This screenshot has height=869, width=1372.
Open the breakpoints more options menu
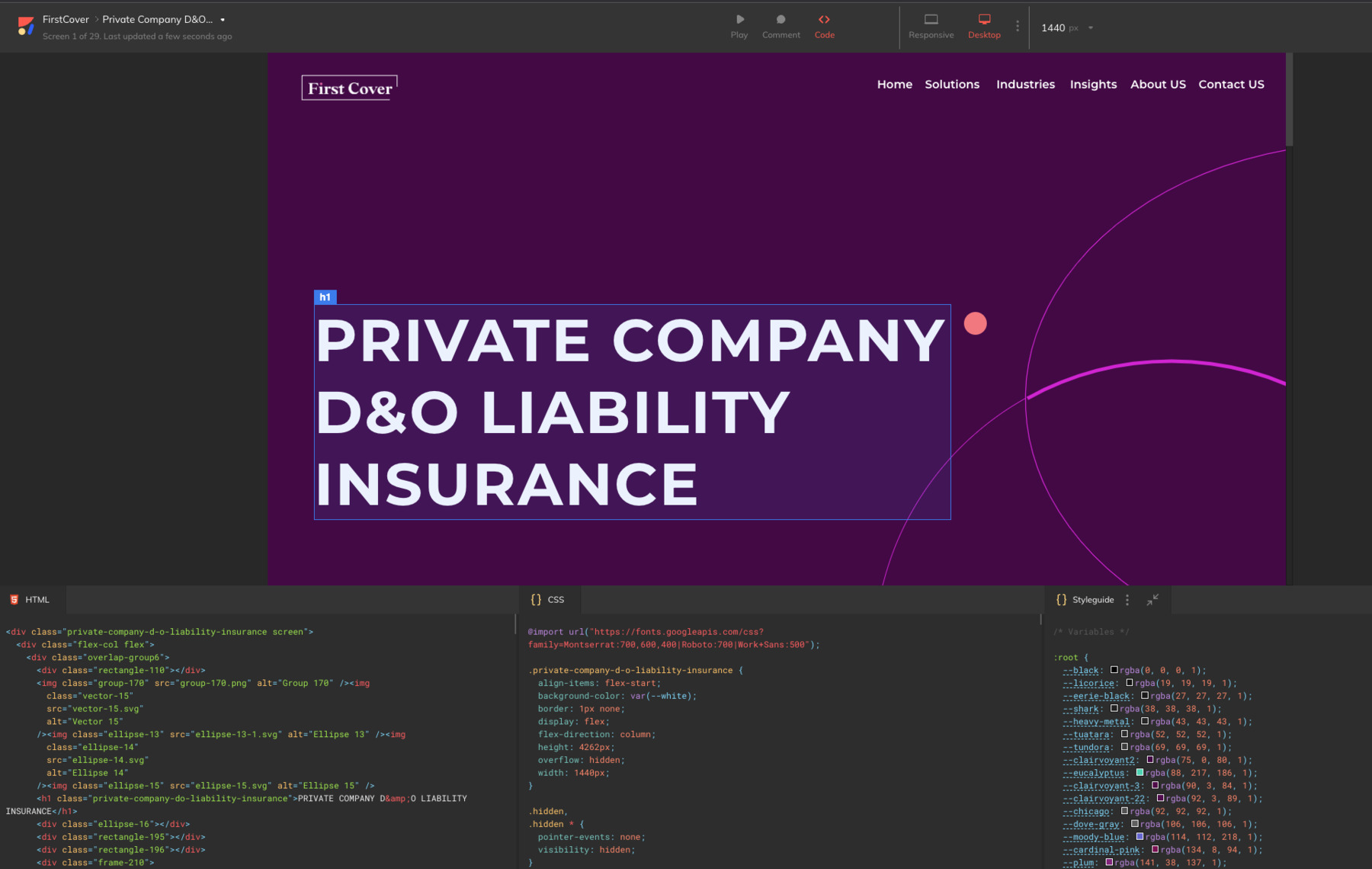click(x=1017, y=27)
